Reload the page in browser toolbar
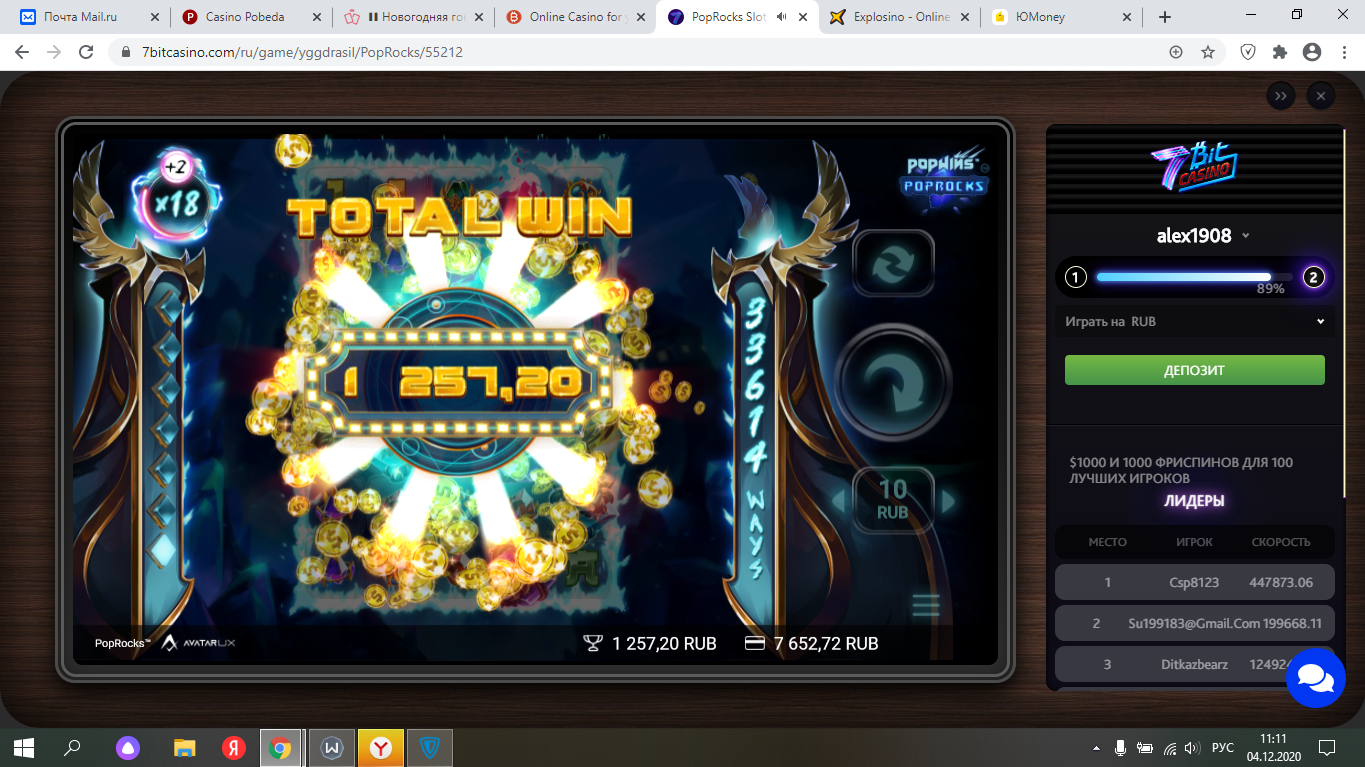1365x767 pixels. (x=86, y=52)
